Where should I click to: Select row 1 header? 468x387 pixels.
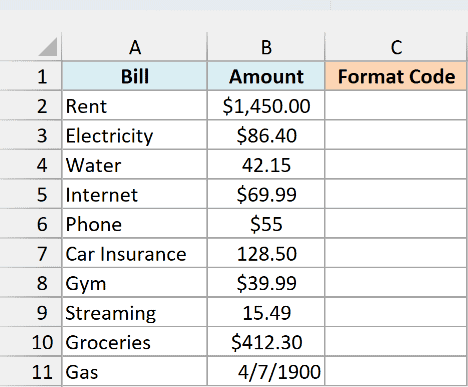(x=31, y=76)
